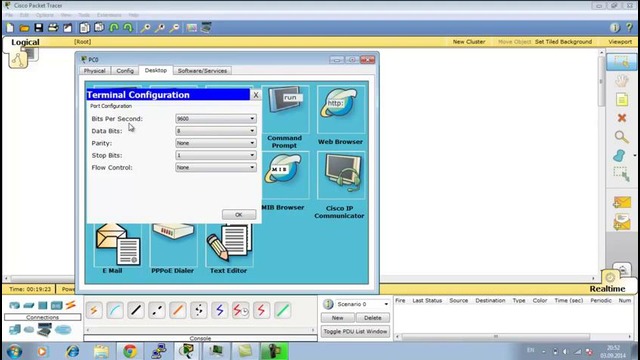Switch to the Config tab
Image resolution: width=640 pixels, height=360 pixels.
[x=125, y=71]
